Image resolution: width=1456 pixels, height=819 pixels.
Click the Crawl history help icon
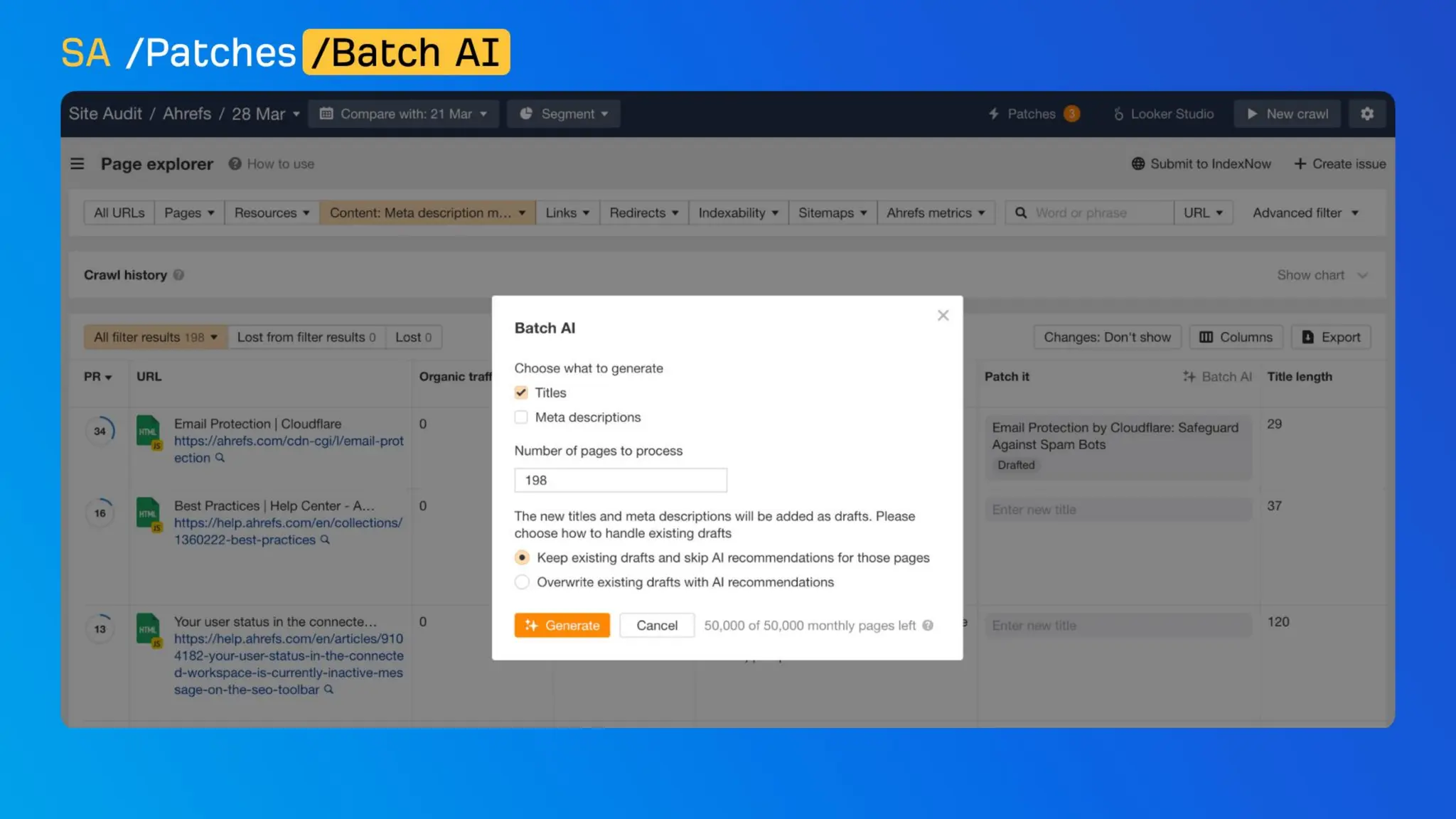pyautogui.click(x=178, y=275)
